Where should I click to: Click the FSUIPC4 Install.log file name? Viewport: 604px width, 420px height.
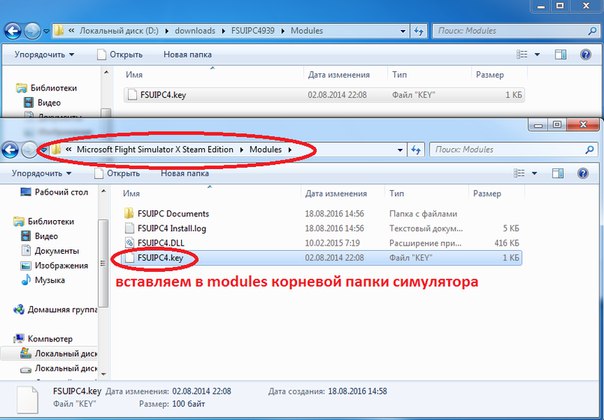[x=171, y=228]
